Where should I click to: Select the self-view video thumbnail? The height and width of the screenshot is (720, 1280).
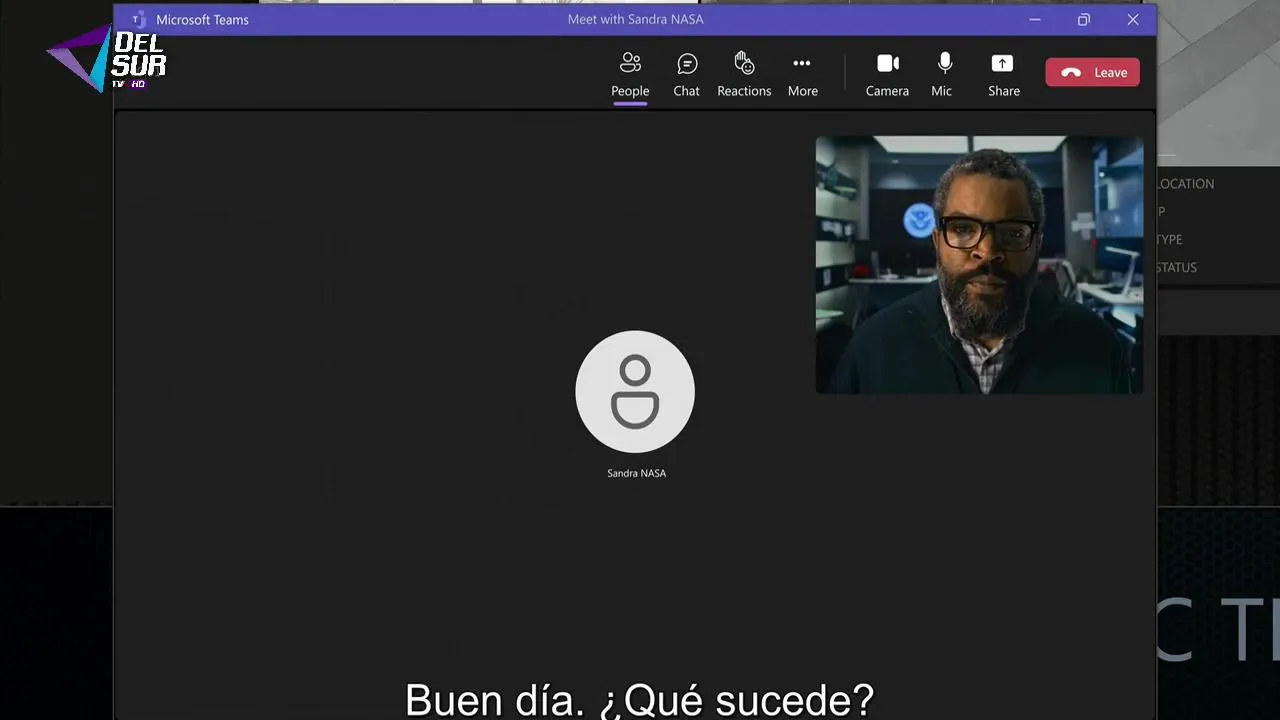pos(979,265)
